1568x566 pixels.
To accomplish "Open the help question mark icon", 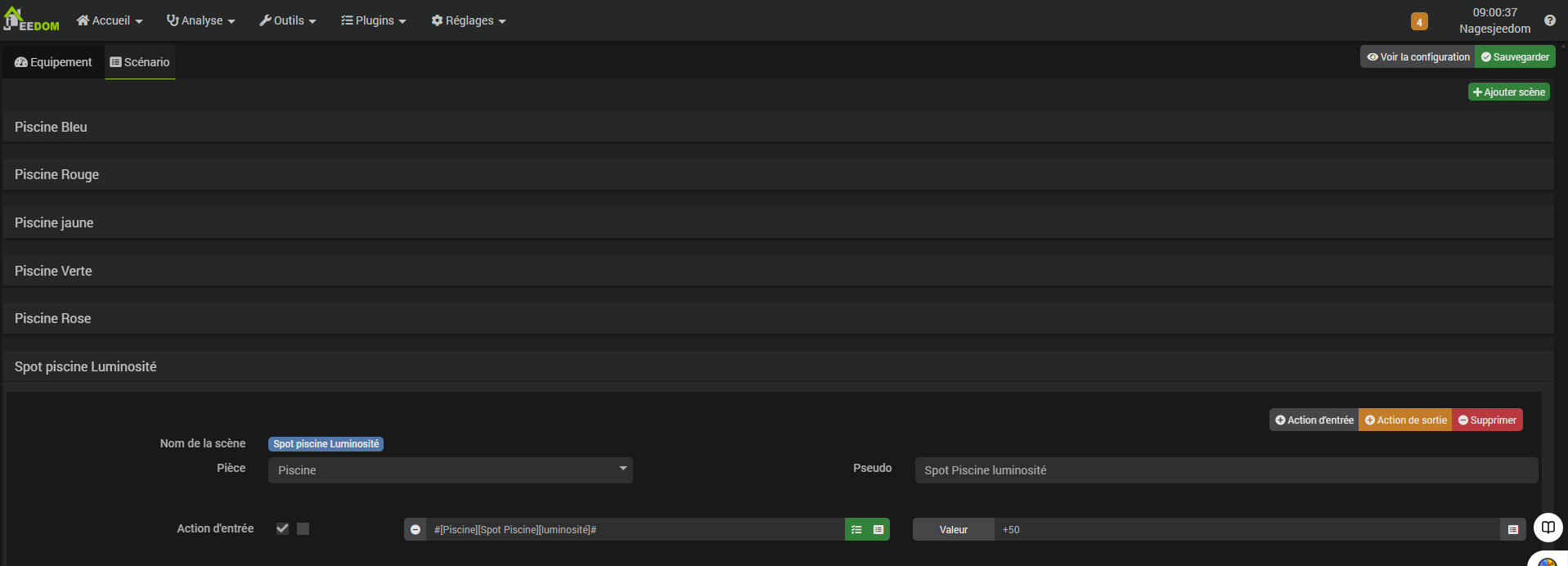I will [x=1549, y=20].
